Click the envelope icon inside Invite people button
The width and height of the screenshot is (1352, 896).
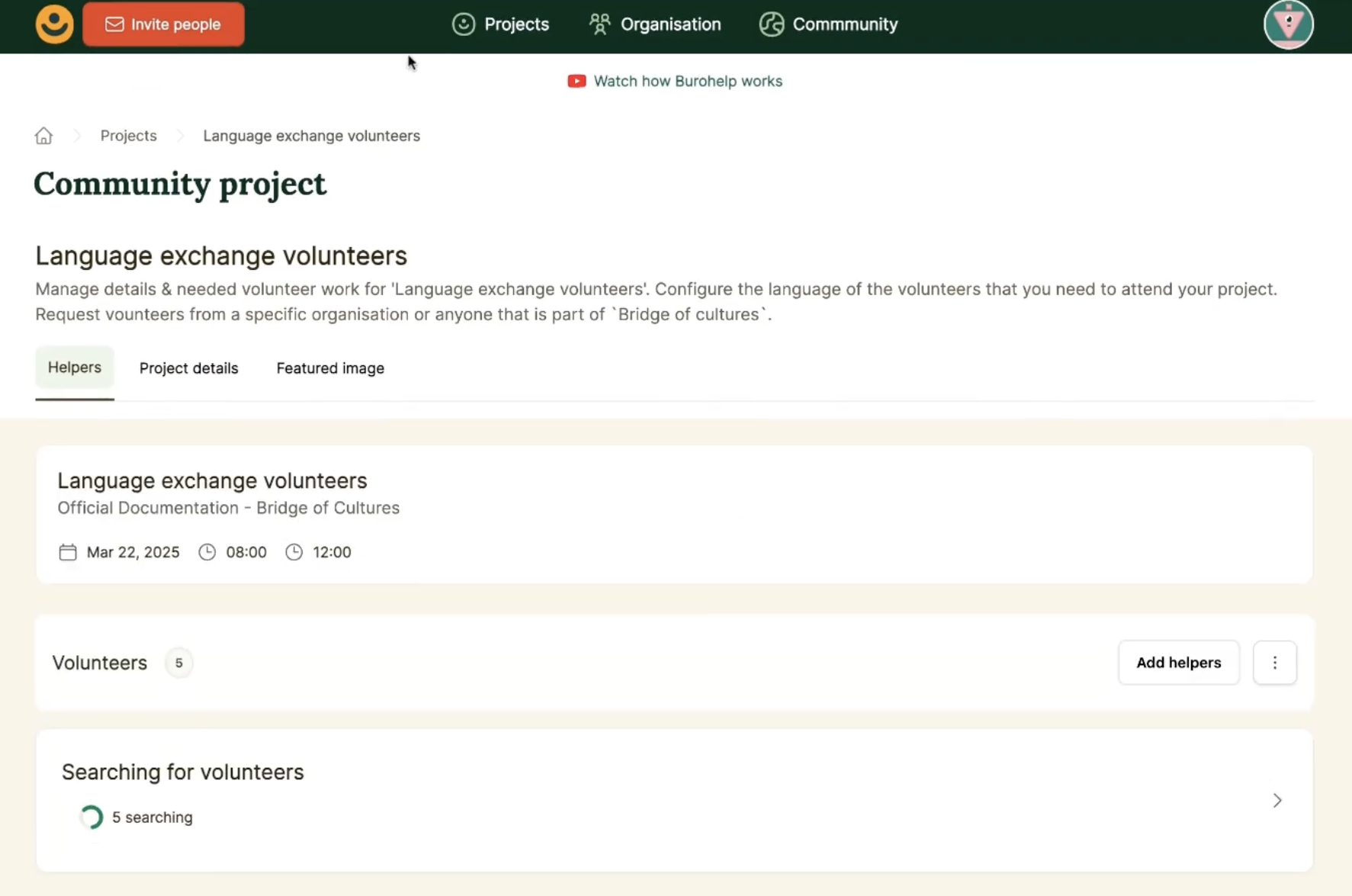[114, 24]
